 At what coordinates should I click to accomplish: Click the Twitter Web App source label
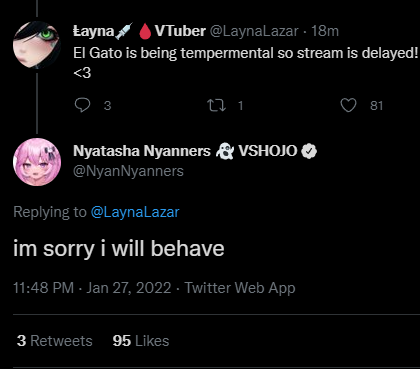pos(240,288)
